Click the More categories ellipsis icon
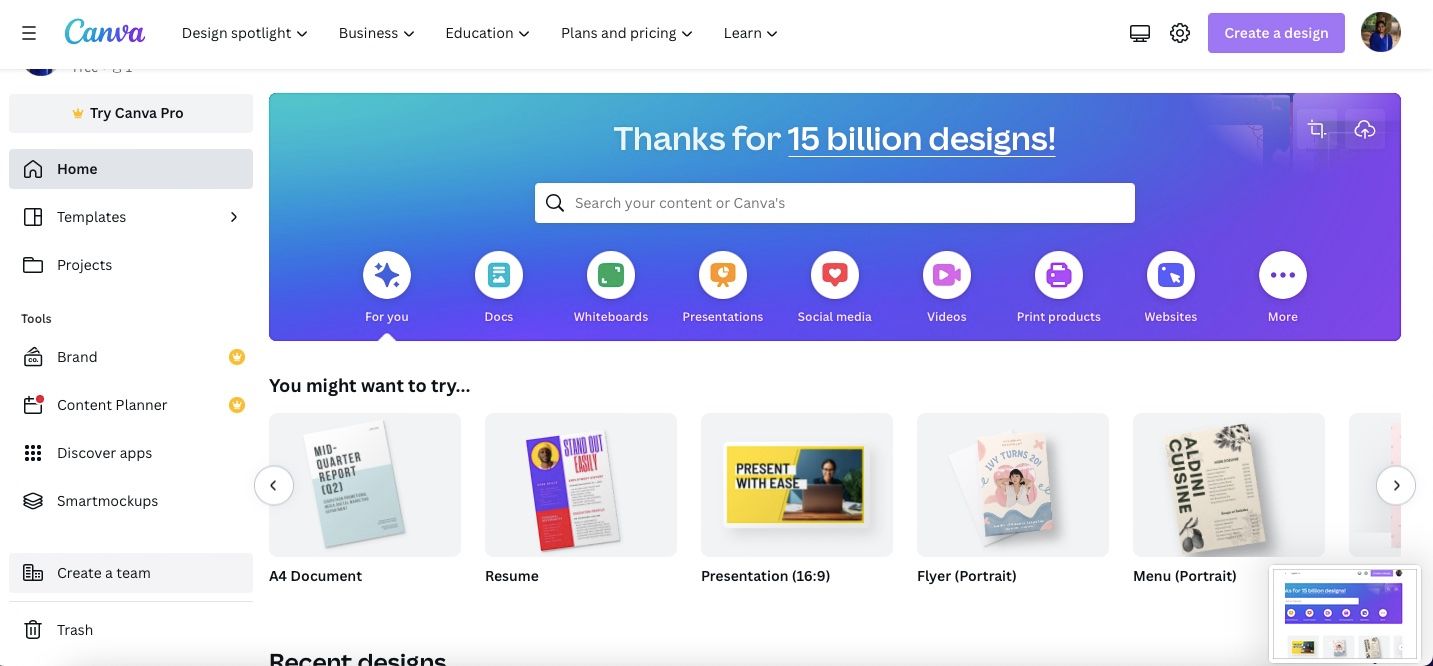The width and height of the screenshot is (1433, 666). click(1282, 274)
